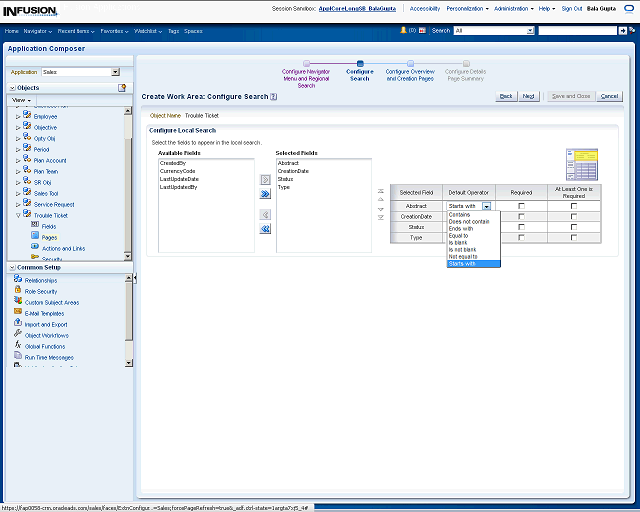Open the Relationships icon in Common Setup
The height and width of the screenshot is (512, 640).
tap(18, 280)
